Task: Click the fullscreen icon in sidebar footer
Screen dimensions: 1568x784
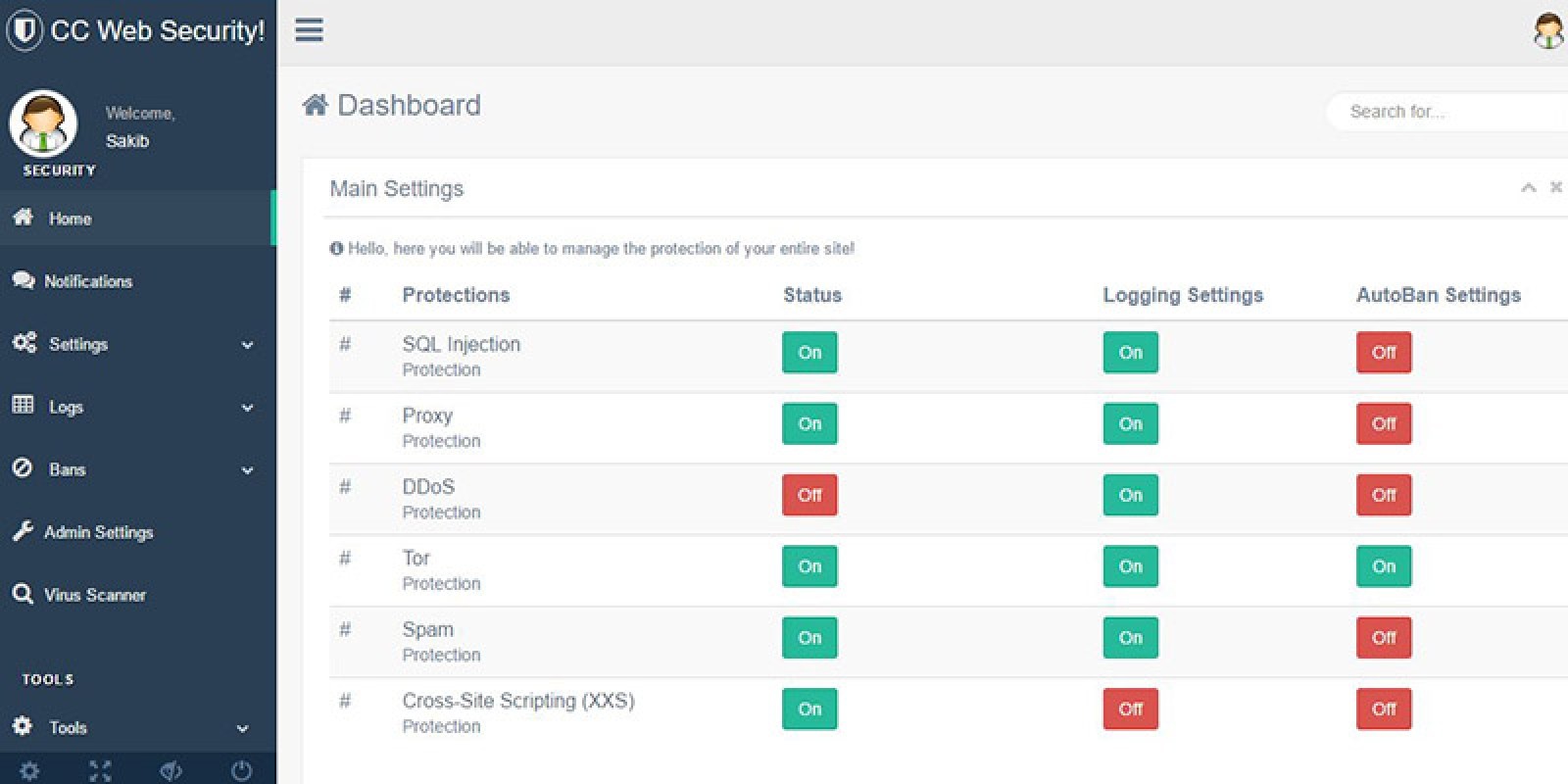Action: pyautogui.click(x=100, y=770)
